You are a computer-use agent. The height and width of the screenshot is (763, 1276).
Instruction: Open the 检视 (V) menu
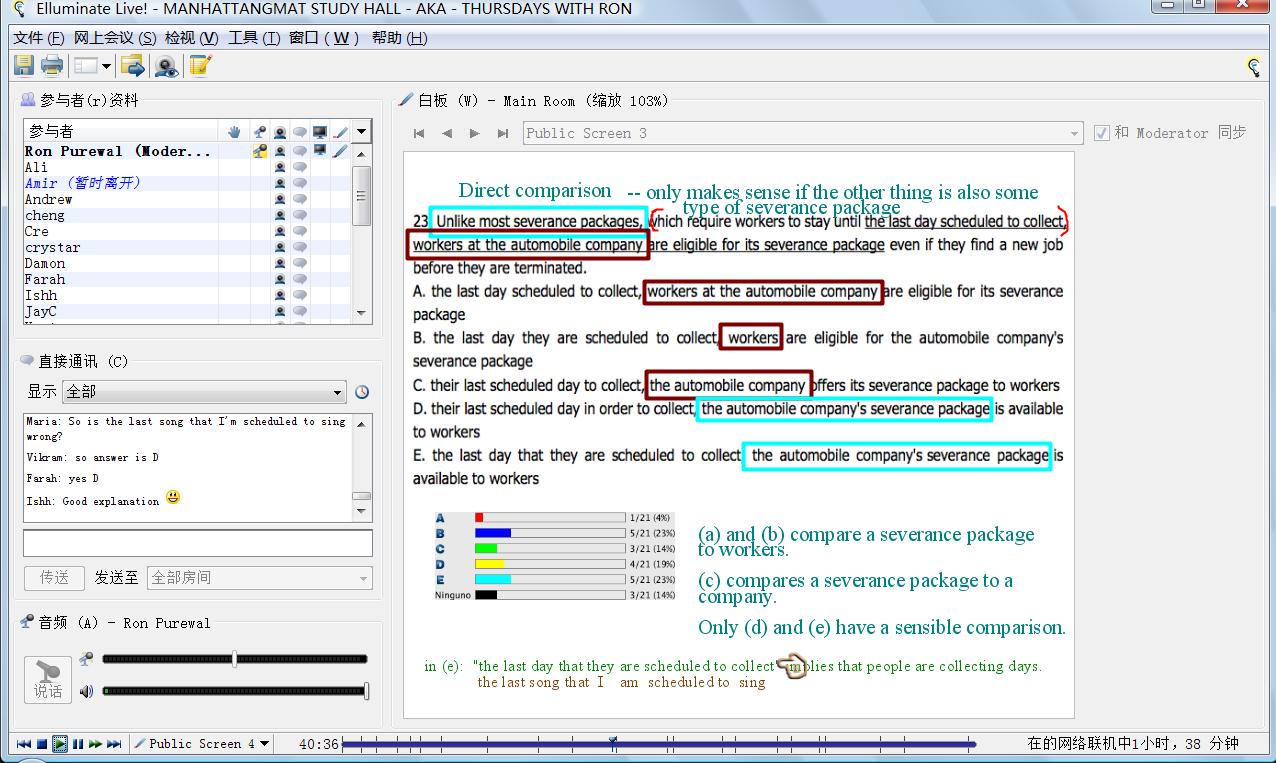191,38
